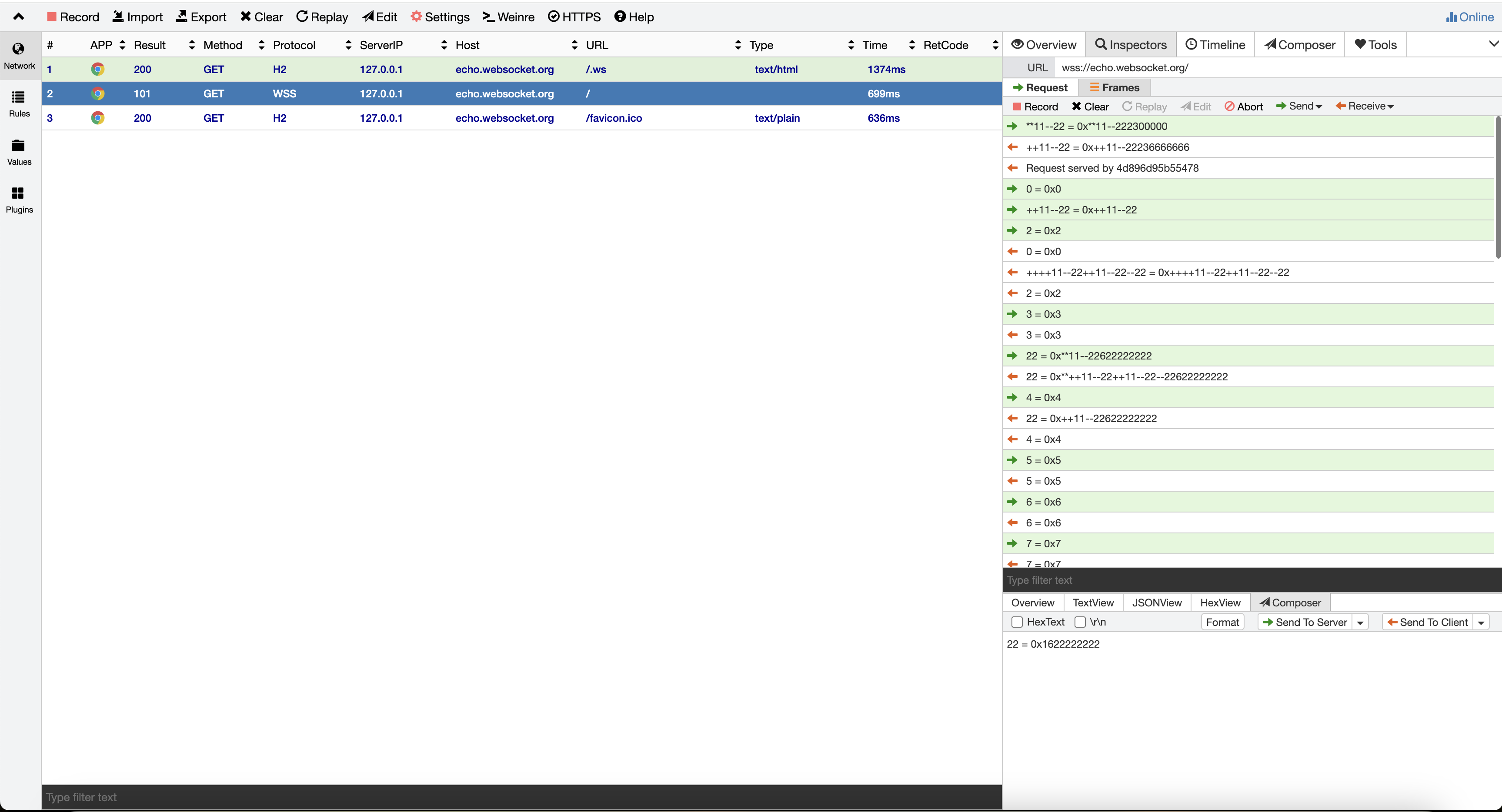Viewport: 1502px width, 812px height.
Task: Open the Values sidebar icon
Action: coord(19,152)
